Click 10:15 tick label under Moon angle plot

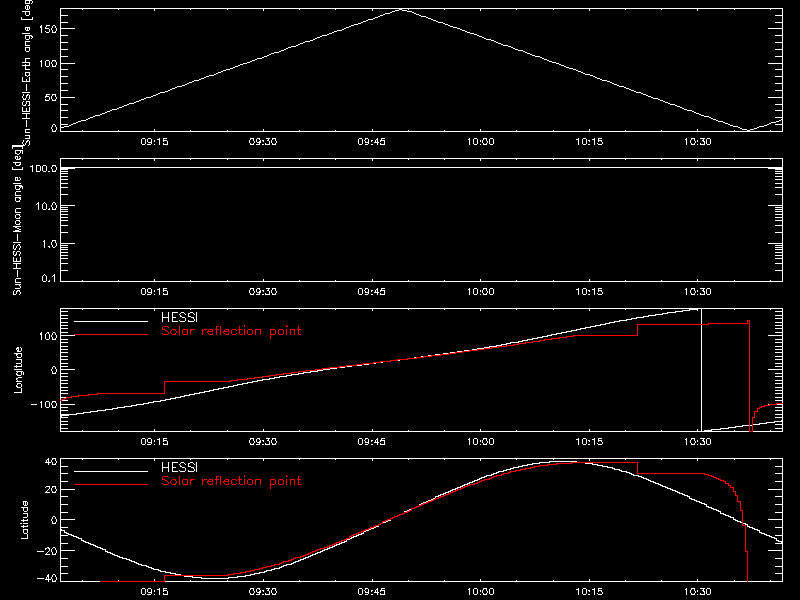tap(589, 292)
